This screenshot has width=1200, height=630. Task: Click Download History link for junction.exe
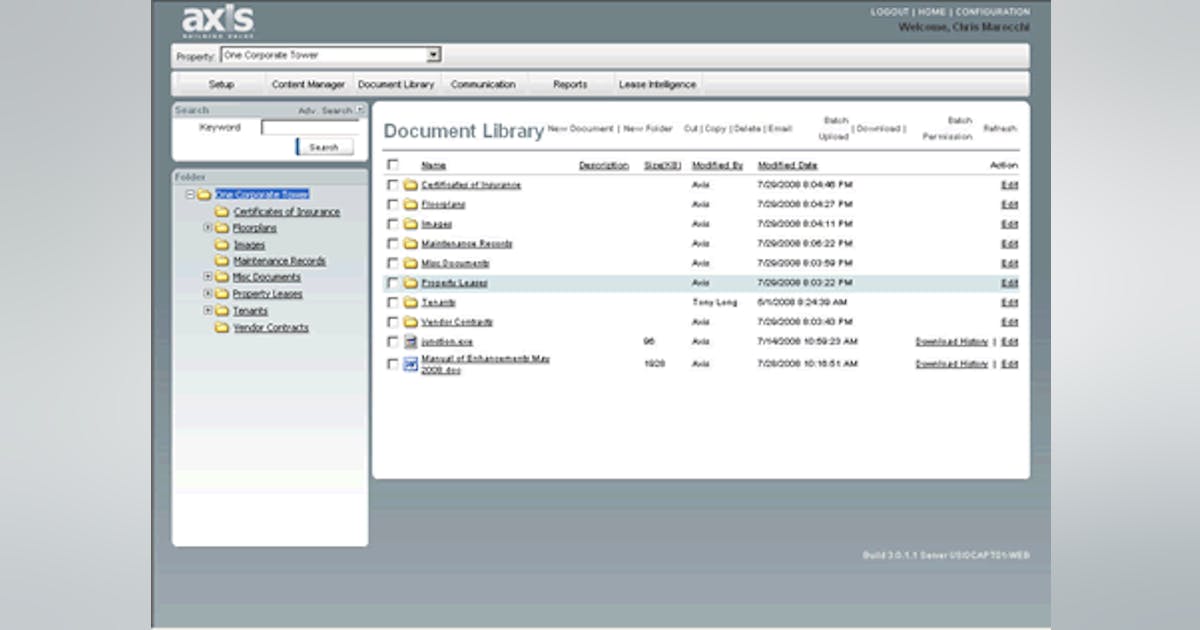tap(951, 342)
